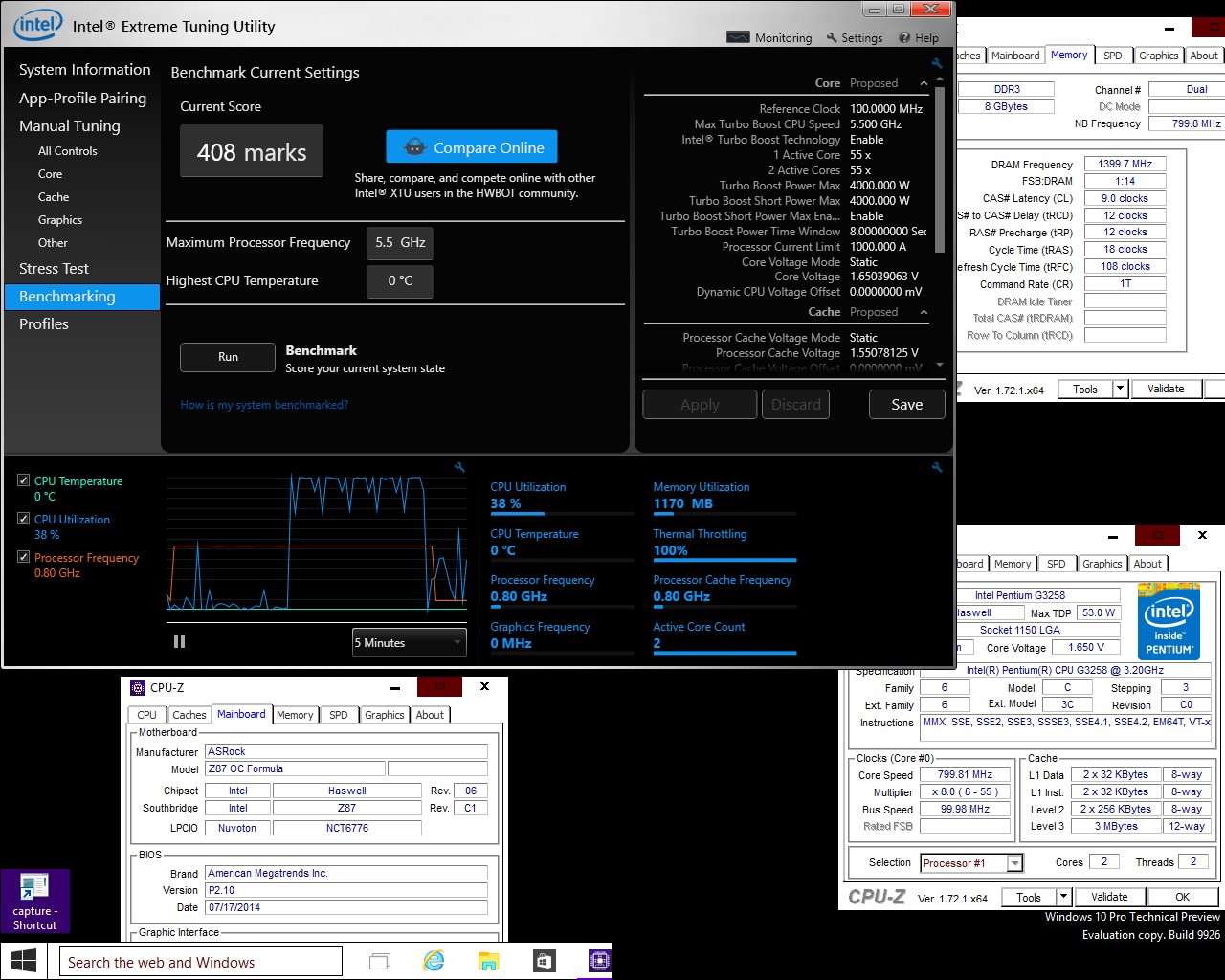Click the Thermal Throttling 100% bar
The height and width of the screenshot is (980, 1225).
724,560
